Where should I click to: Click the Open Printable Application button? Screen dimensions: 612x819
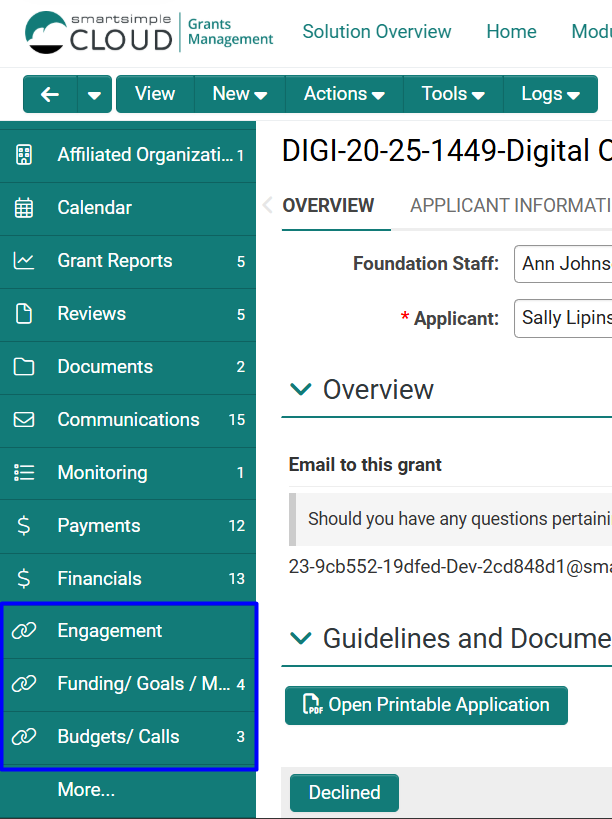click(x=426, y=705)
